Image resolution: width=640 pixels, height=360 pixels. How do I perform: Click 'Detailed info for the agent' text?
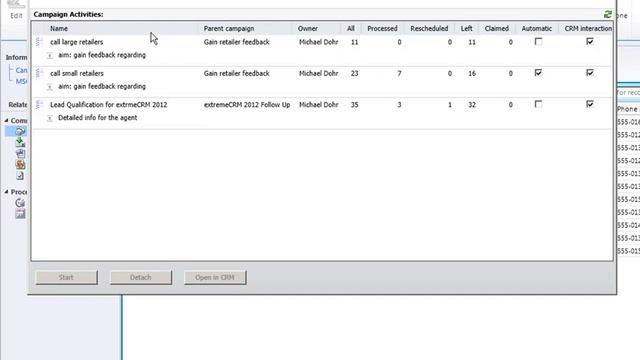[x=98, y=118]
